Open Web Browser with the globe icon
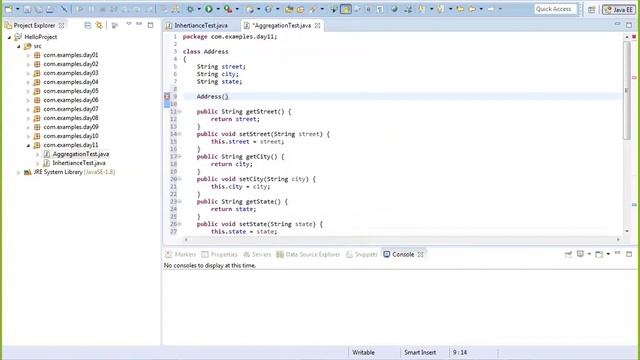Screen dimensions: 640x360 coord(394,9)
